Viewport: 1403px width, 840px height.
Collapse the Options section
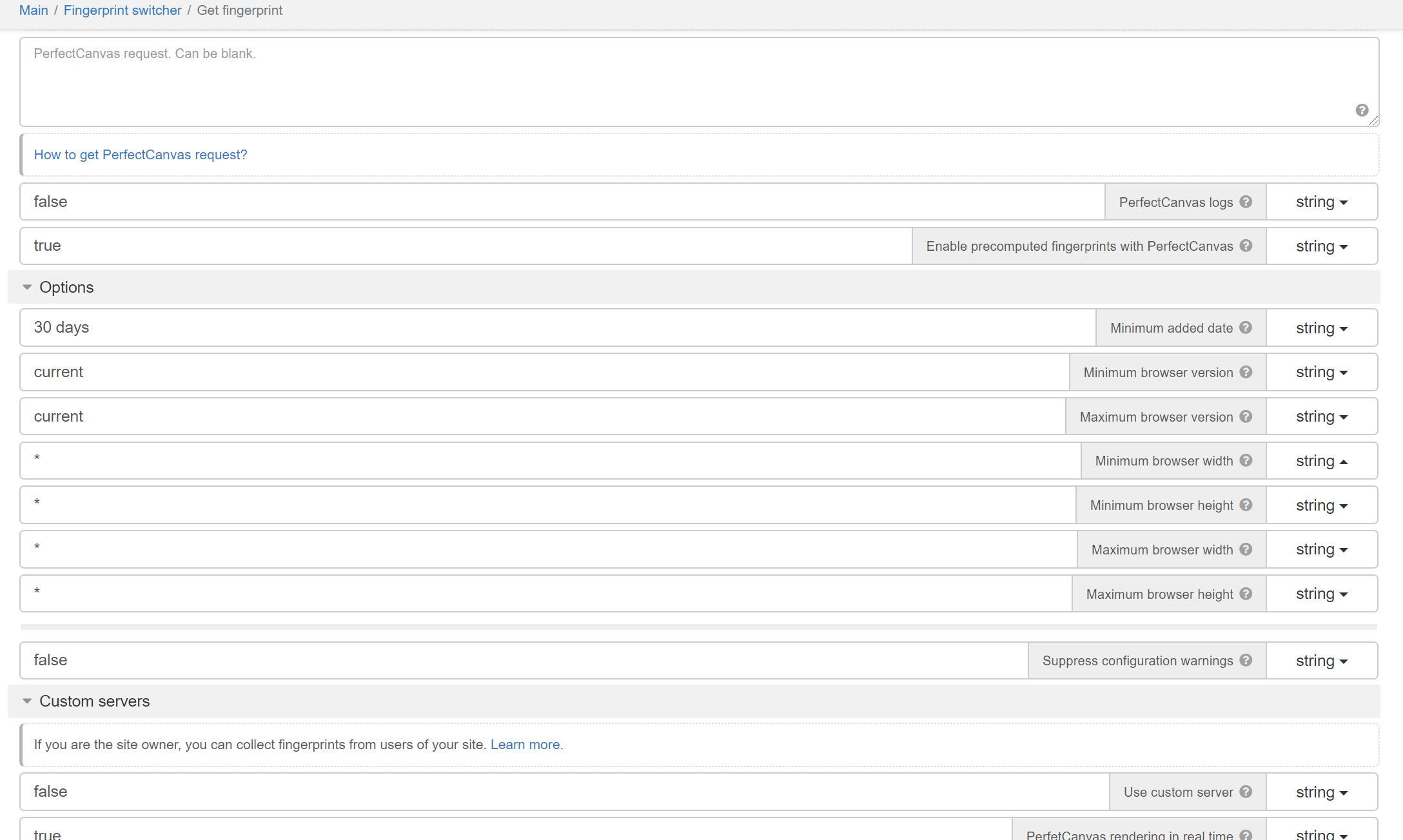27,288
